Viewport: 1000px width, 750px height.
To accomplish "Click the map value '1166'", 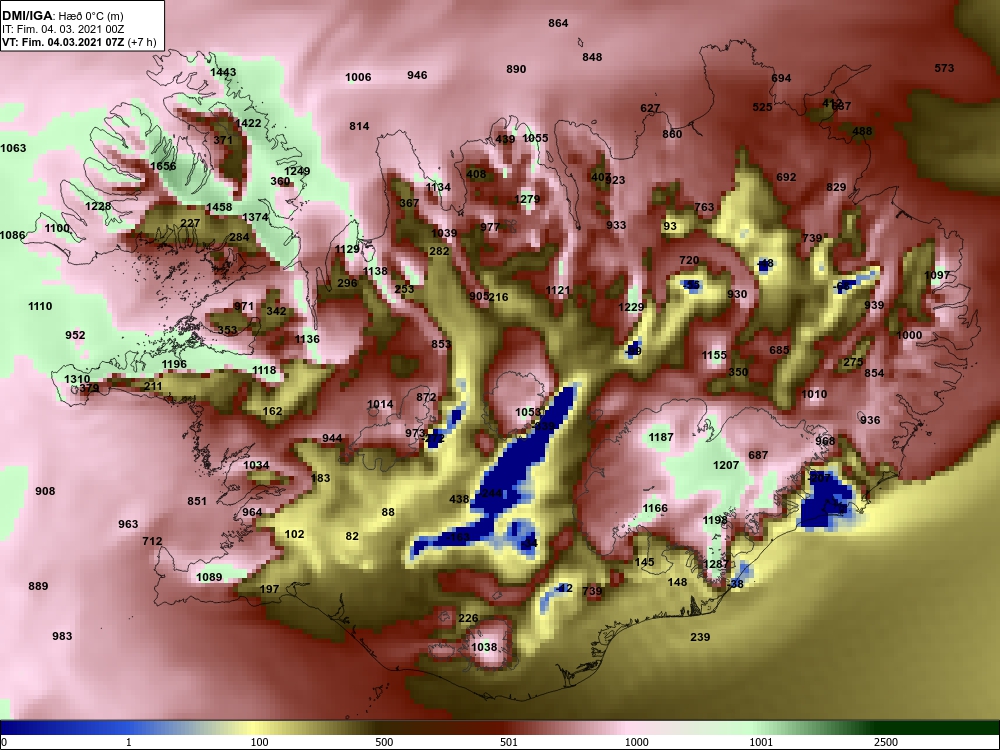I will (655, 508).
